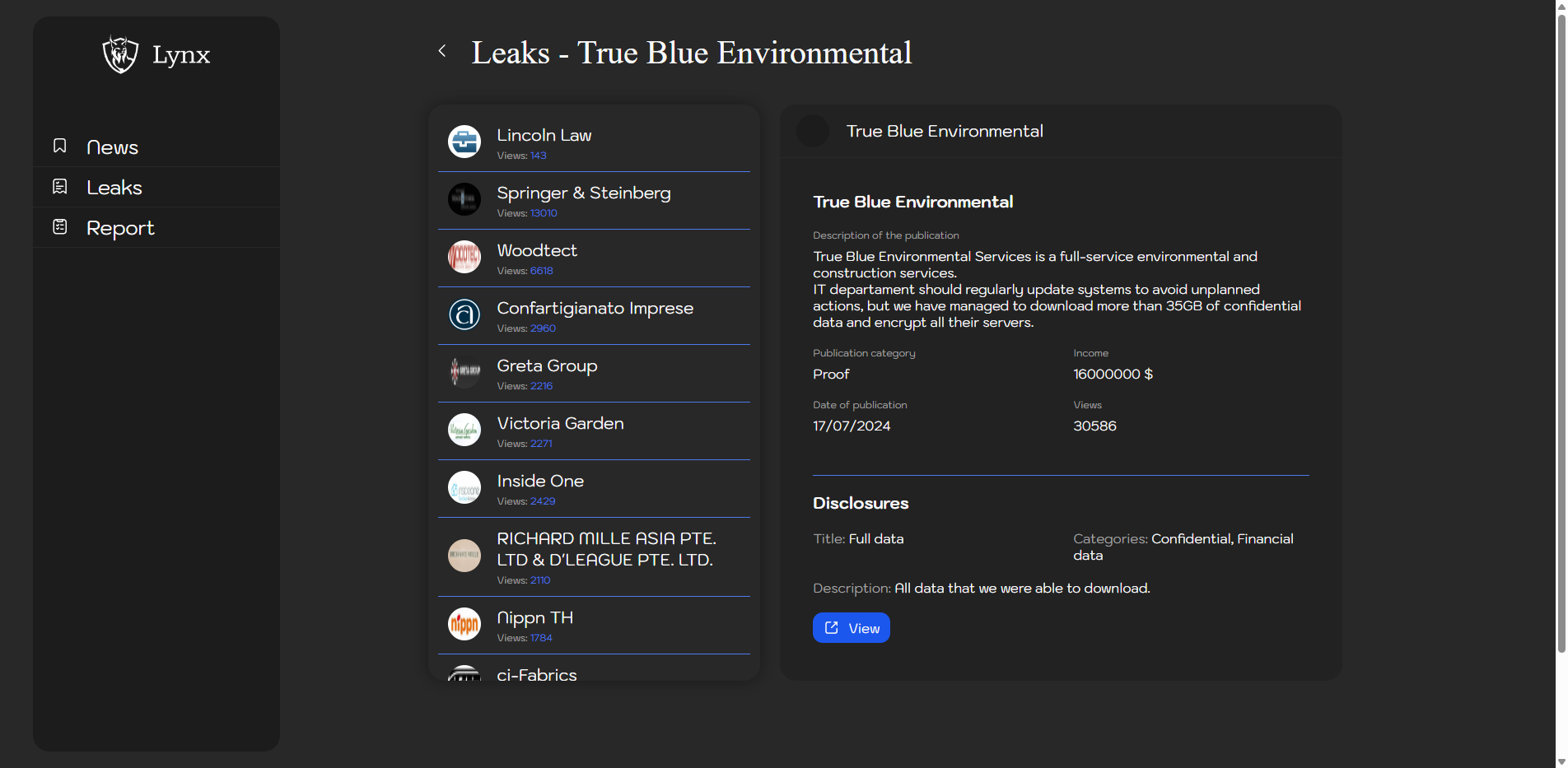Click the Lincoln Law briefcase avatar
The image size is (1568, 768).
(464, 142)
